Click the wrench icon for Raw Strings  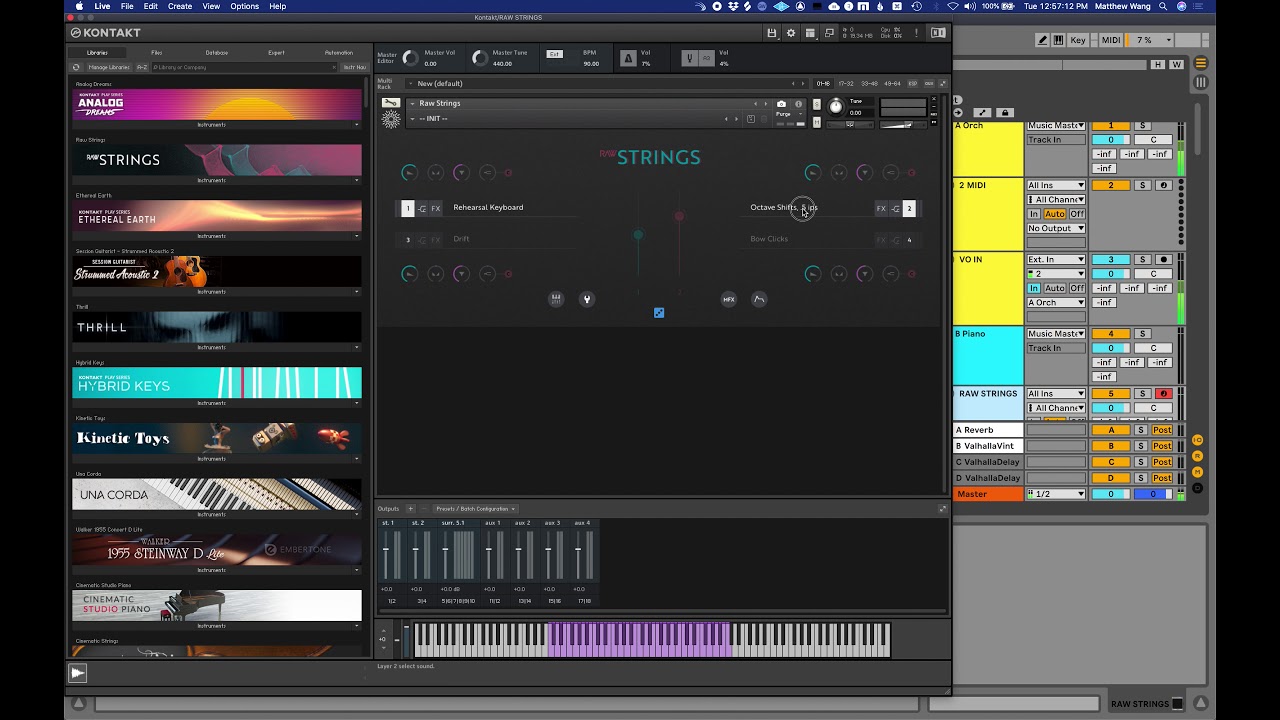tap(391, 103)
